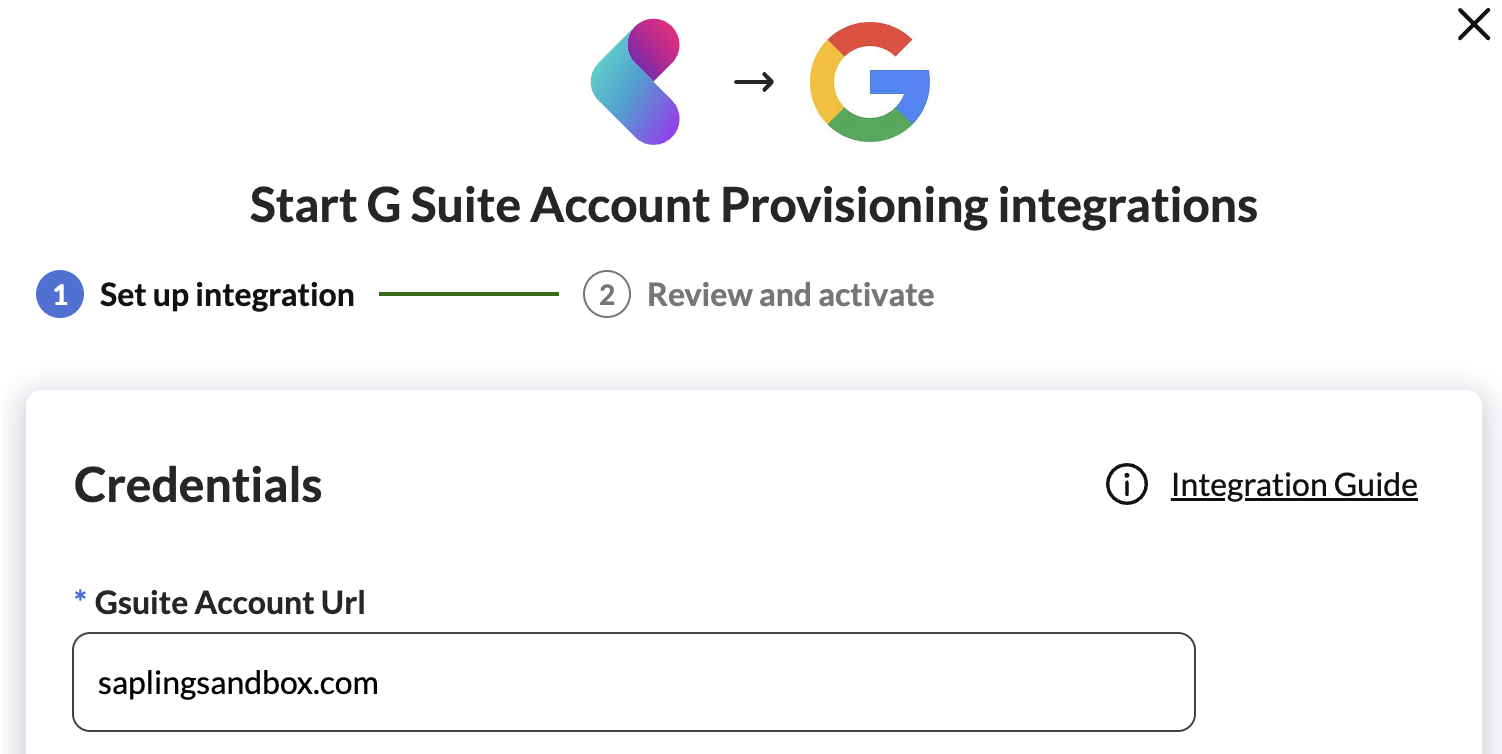Close the integration setup dialog
This screenshot has width=1502, height=754.
[x=1474, y=25]
